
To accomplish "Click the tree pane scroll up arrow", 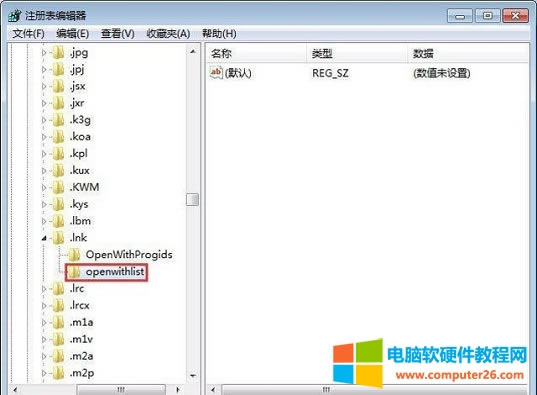I will tap(193, 51).
